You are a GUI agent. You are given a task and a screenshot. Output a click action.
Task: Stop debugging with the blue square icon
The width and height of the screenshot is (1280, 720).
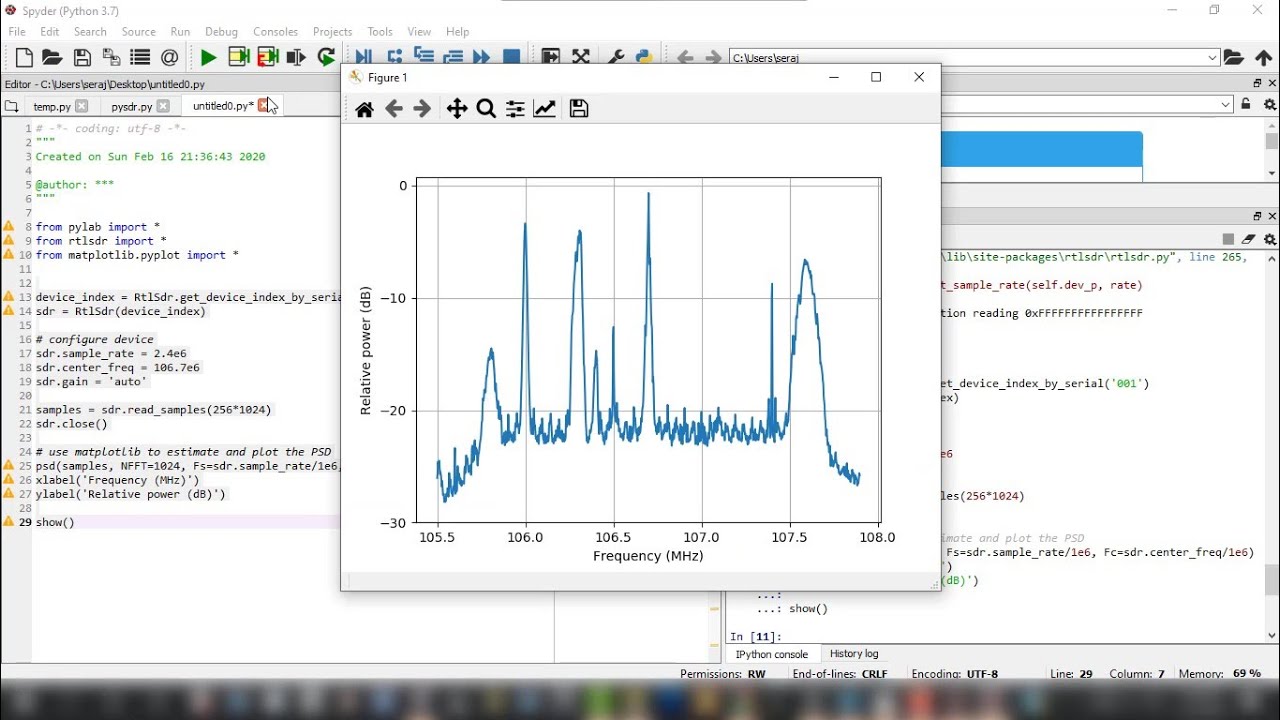pos(511,58)
